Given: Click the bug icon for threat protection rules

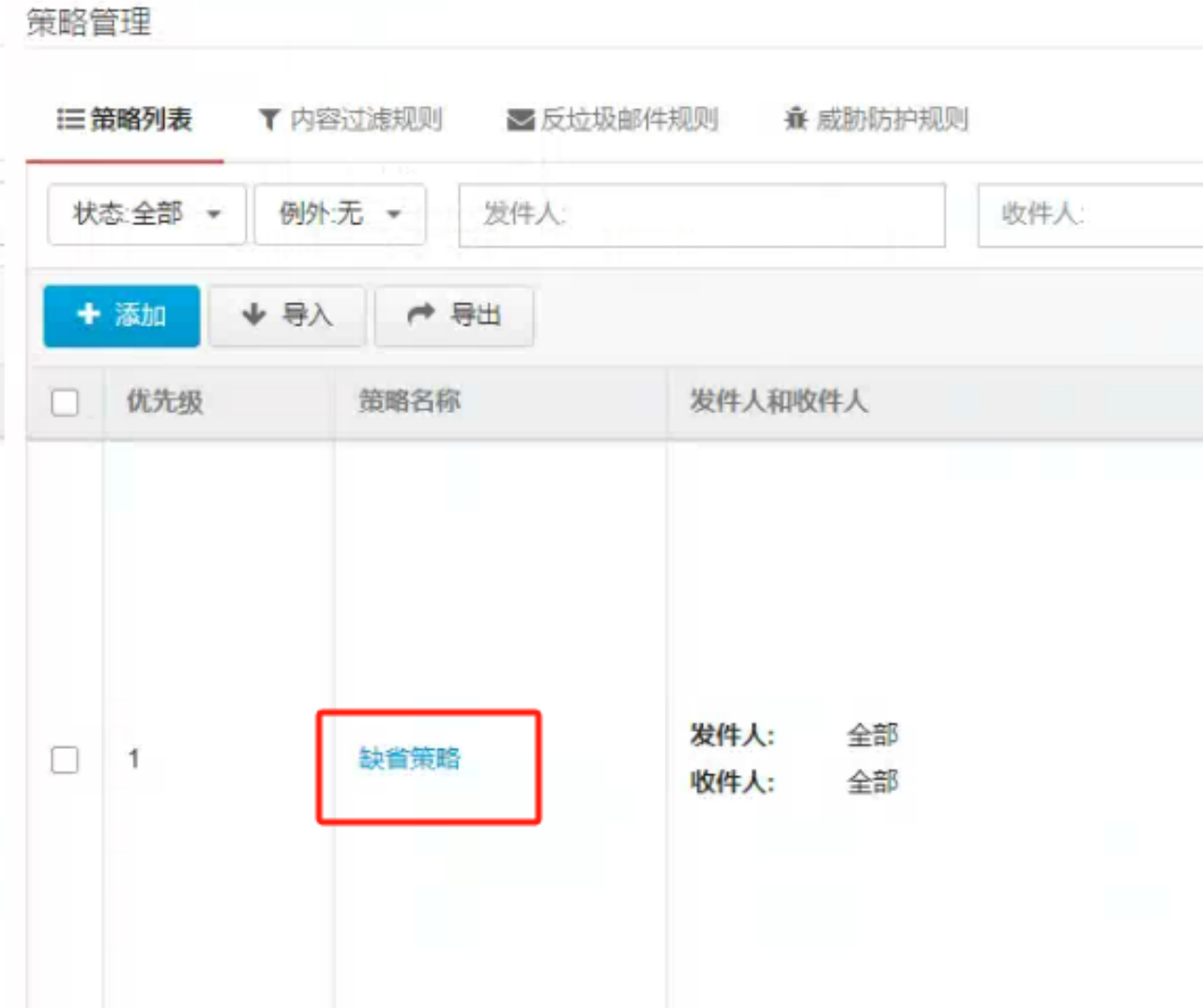Looking at the screenshot, I should [x=796, y=119].
